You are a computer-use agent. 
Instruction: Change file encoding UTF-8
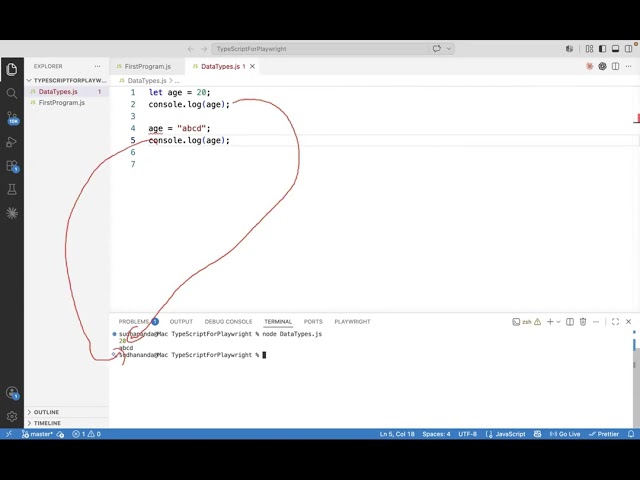[467, 434]
